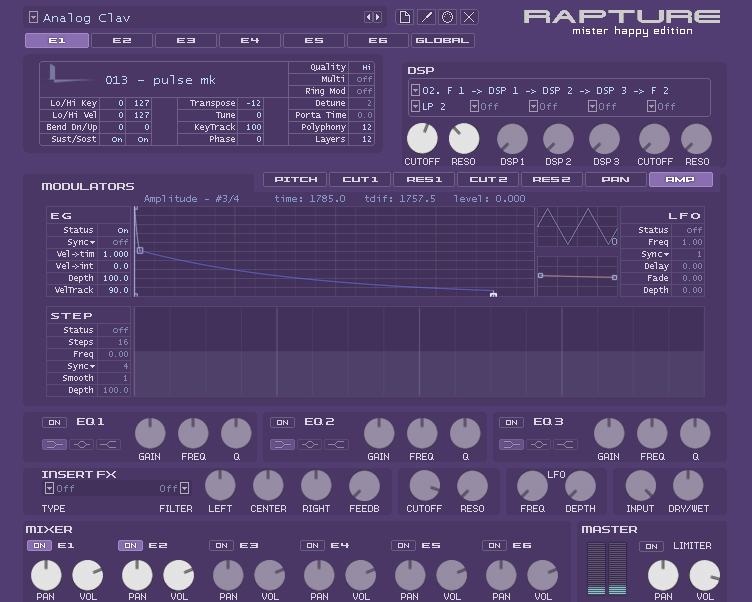Click the new program page icon
Image resolution: width=752 pixels, height=602 pixels.
(x=404, y=17)
